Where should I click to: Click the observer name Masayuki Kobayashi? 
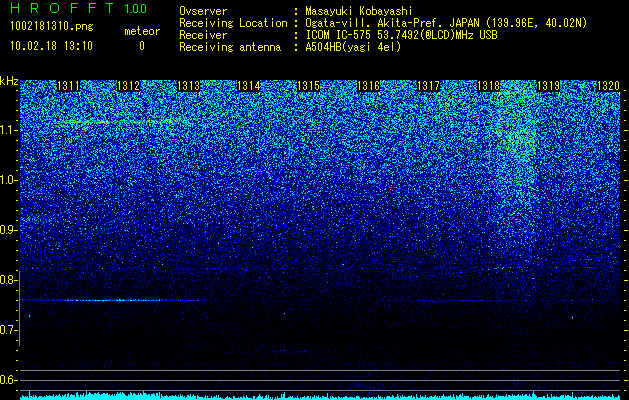359,11
